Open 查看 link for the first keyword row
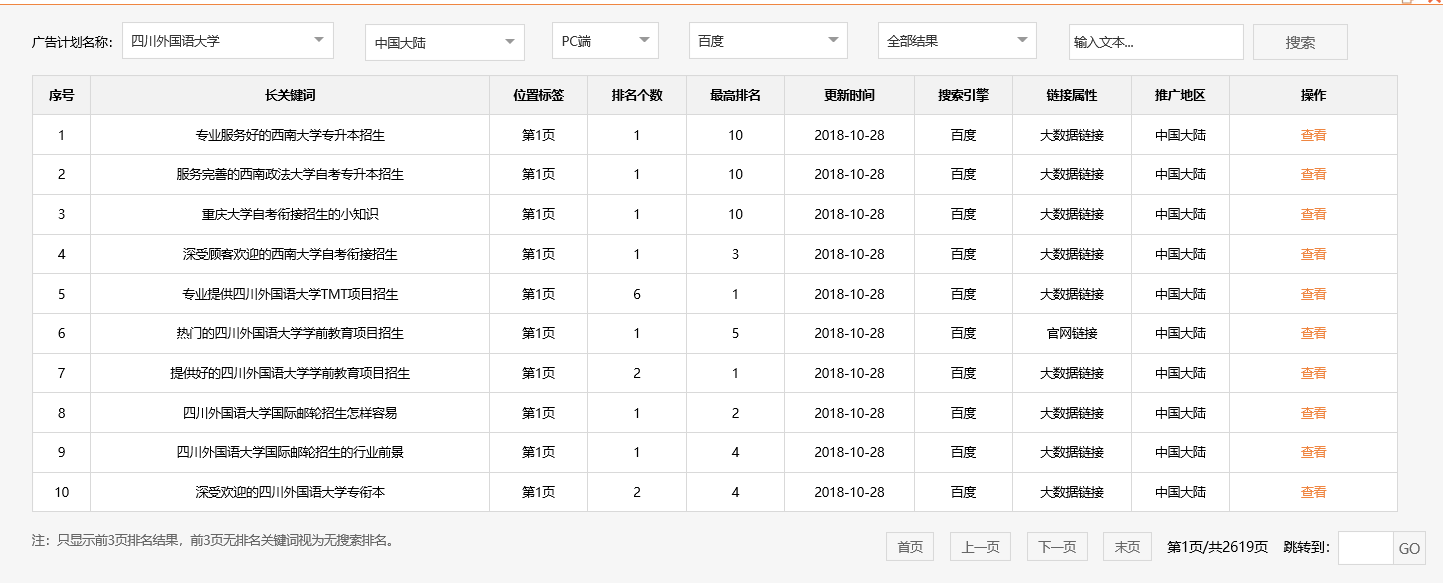The image size is (1443, 583). coord(1312,134)
